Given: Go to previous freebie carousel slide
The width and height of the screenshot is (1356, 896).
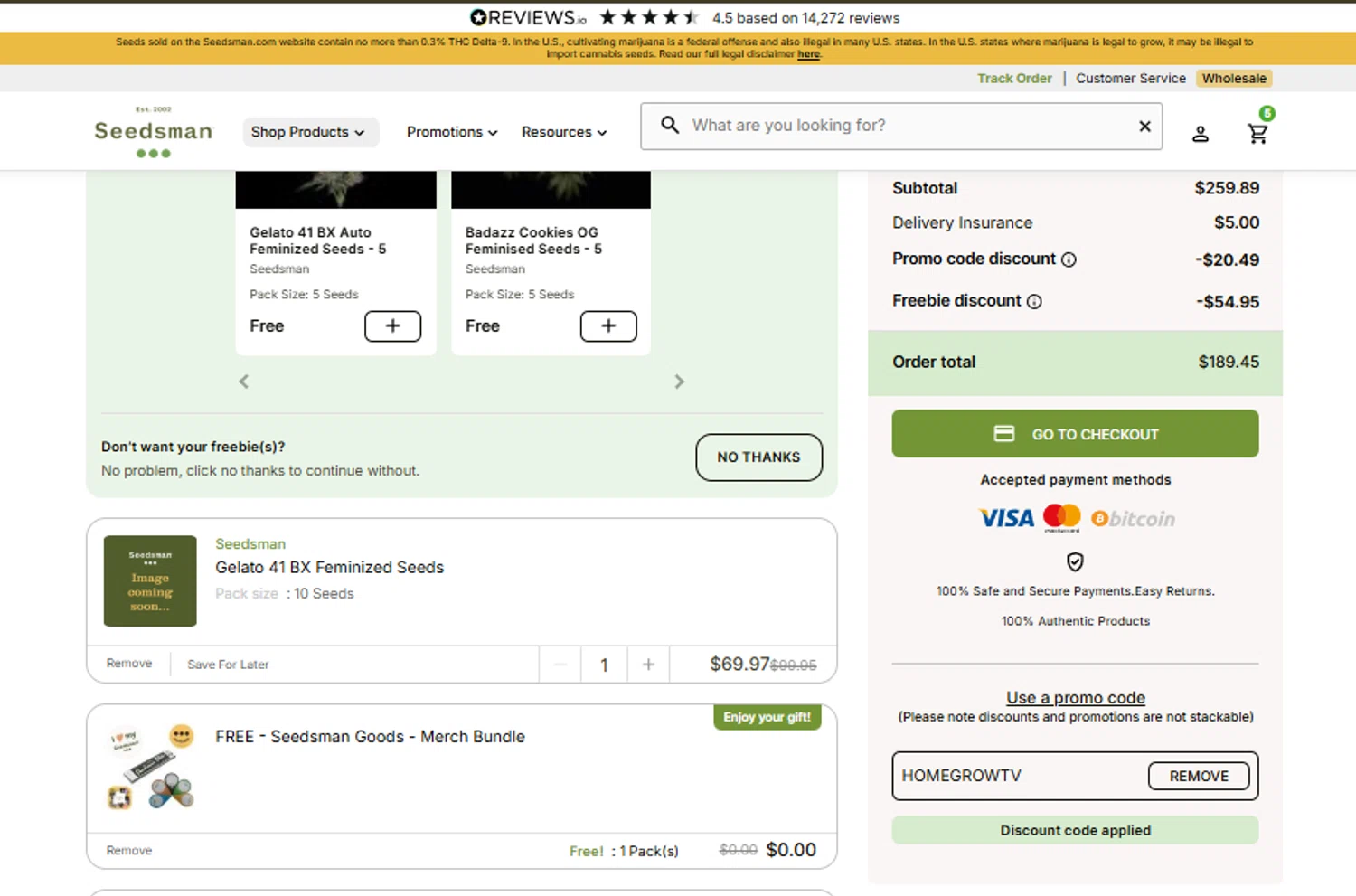Looking at the screenshot, I should (243, 382).
